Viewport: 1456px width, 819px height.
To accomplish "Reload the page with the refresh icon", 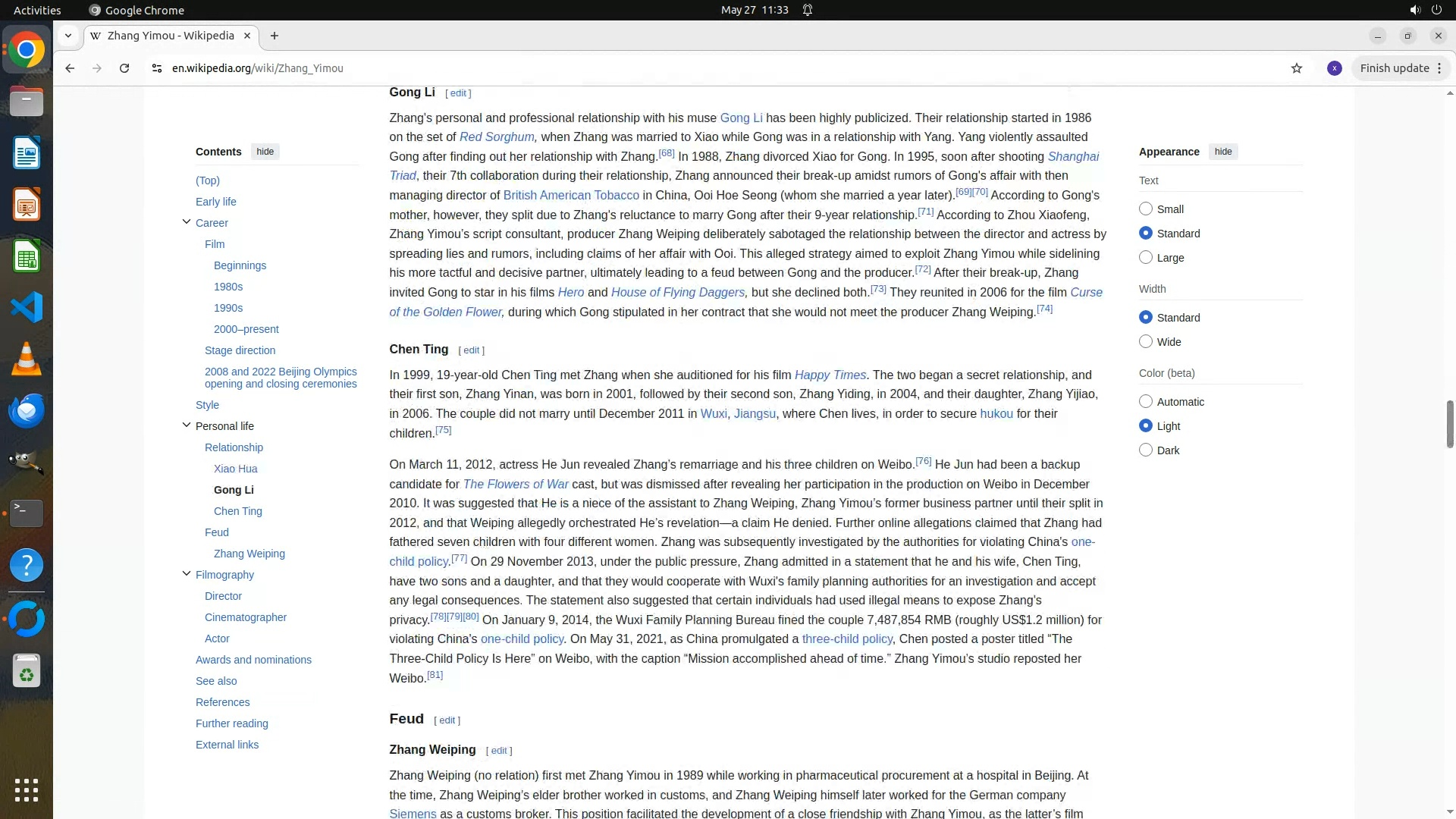I will tap(124, 68).
